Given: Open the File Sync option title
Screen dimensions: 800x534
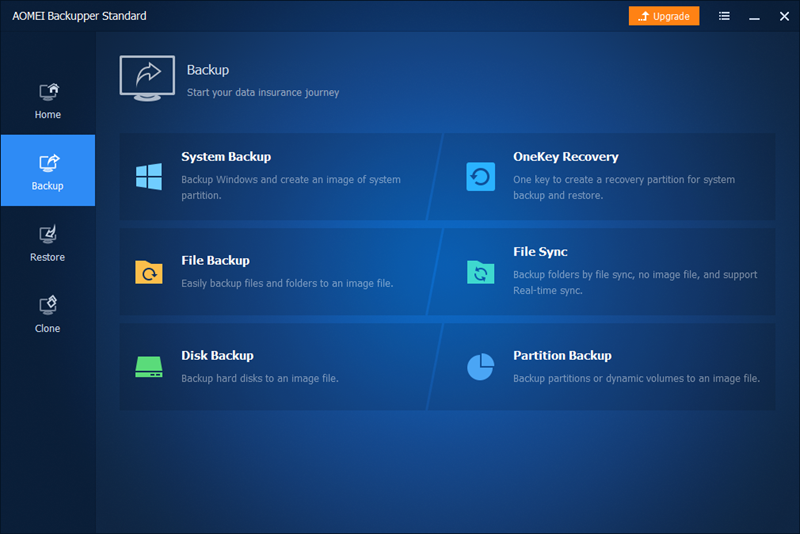Looking at the screenshot, I should [540, 252].
